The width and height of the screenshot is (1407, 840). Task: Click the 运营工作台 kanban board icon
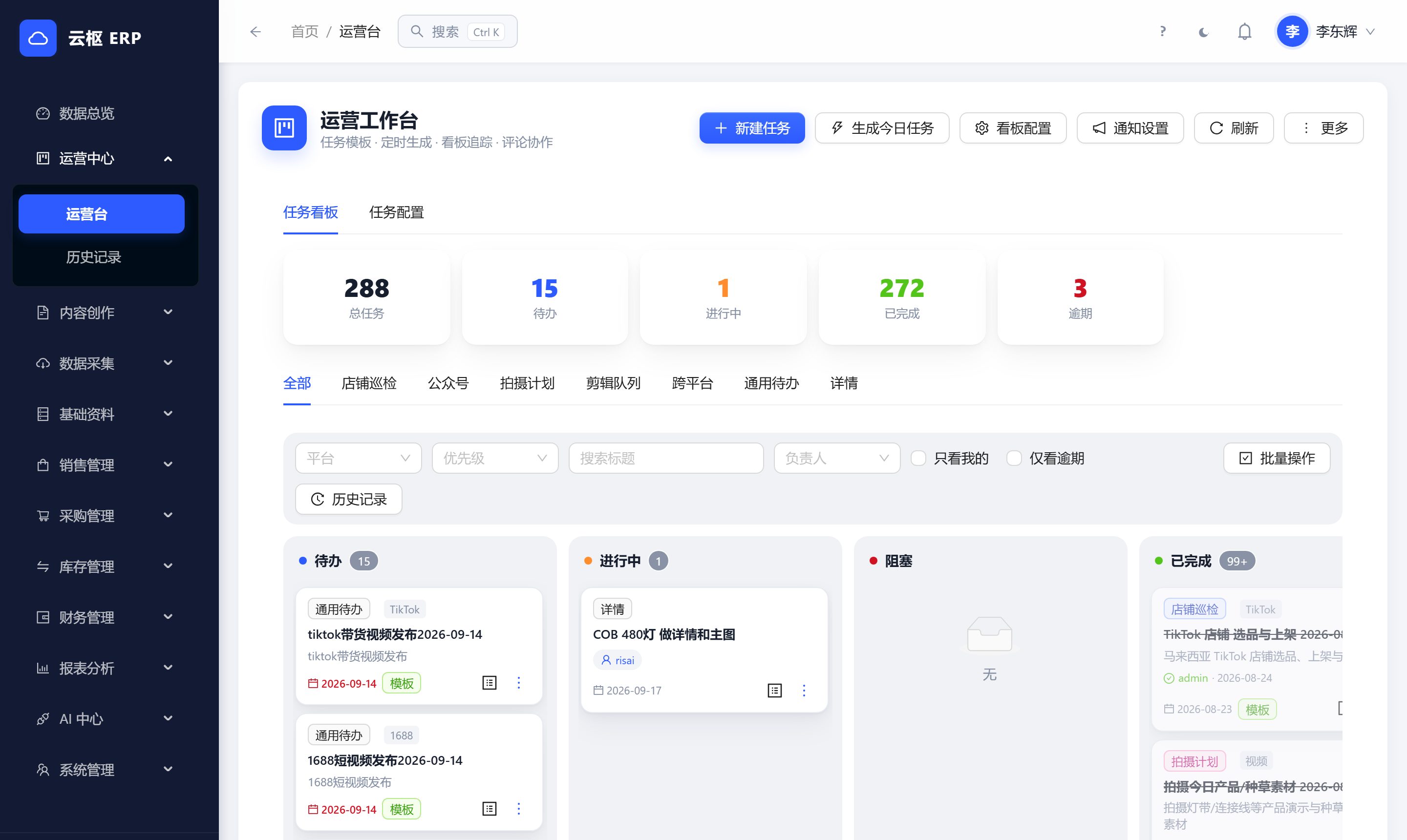point(284,128)
